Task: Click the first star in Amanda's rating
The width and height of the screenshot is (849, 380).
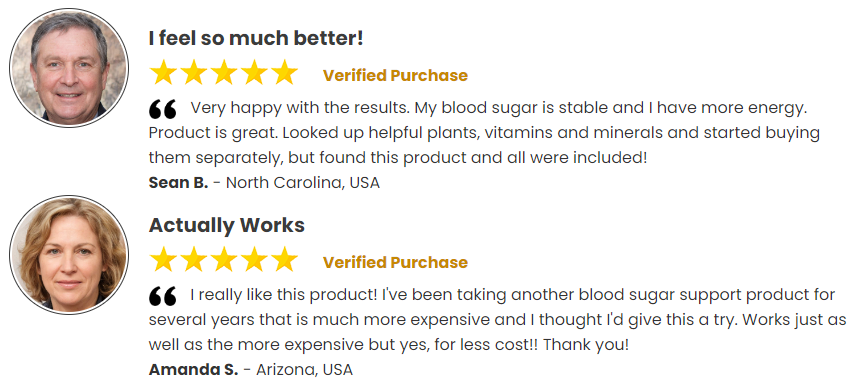Action: click(163, 259)
